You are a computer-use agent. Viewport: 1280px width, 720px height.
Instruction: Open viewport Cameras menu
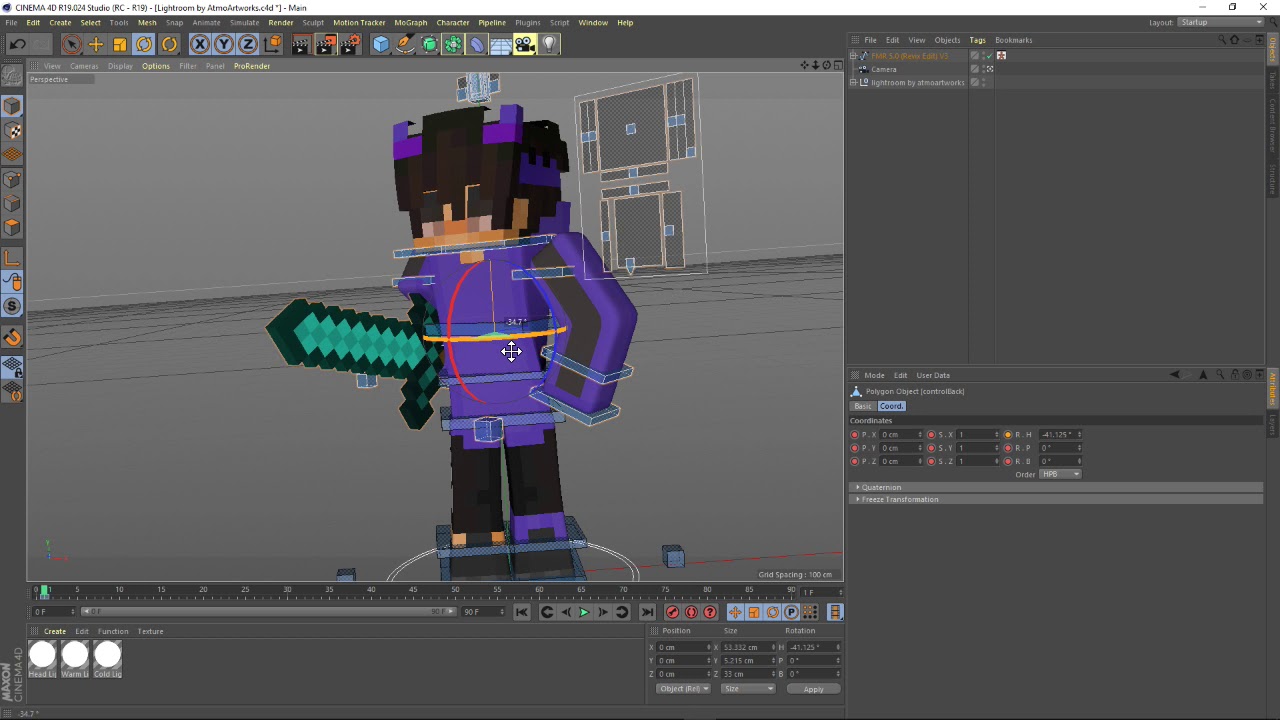(x=84, y=66)
